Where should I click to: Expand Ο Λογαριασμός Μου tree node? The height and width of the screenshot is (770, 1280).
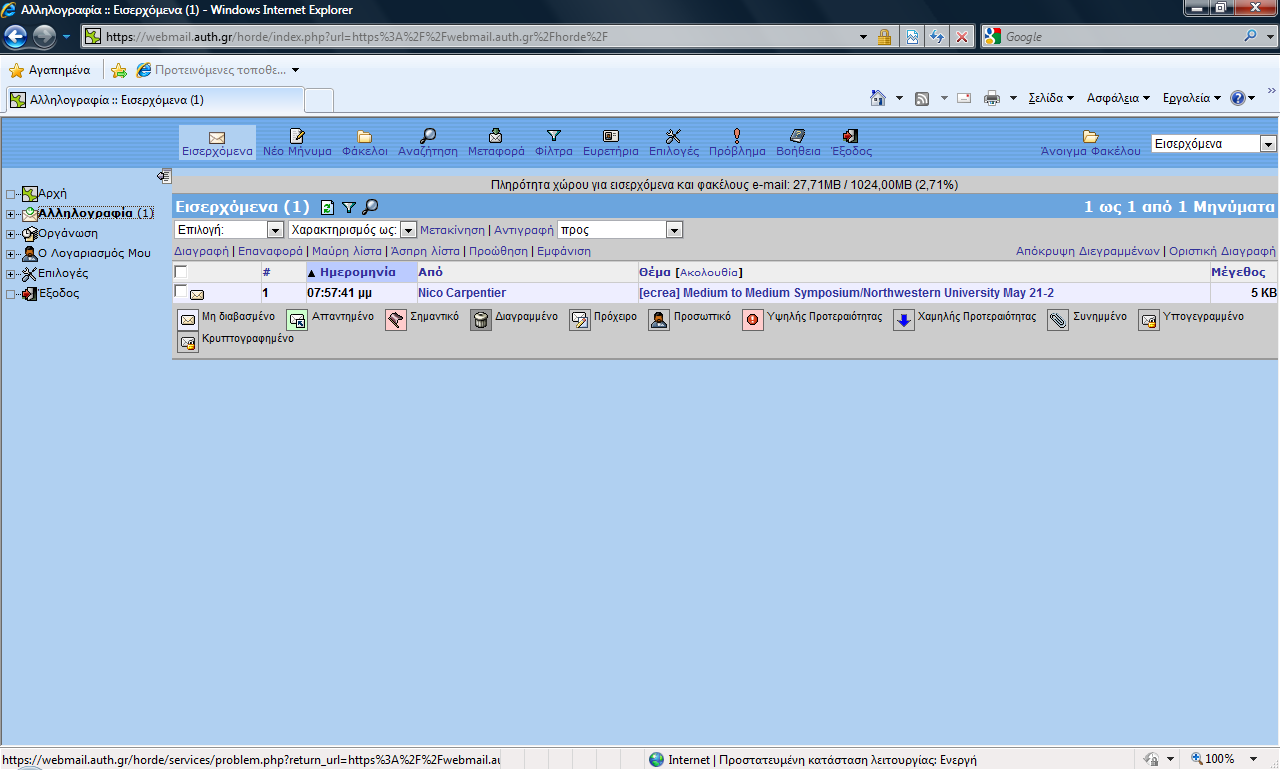tap(10, 254)
